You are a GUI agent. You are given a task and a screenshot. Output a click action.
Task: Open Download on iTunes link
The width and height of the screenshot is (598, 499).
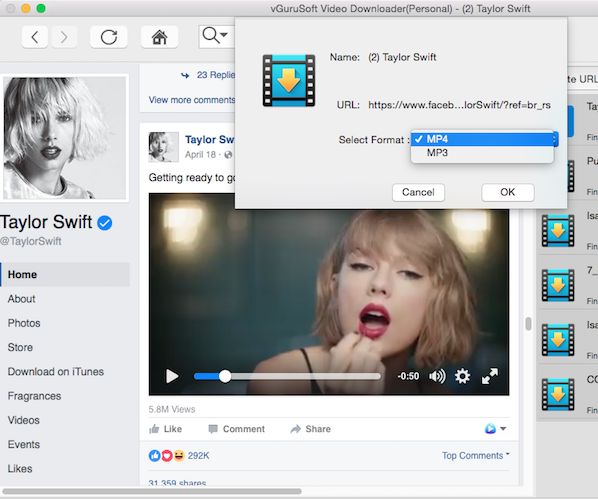tap(56, 372)
